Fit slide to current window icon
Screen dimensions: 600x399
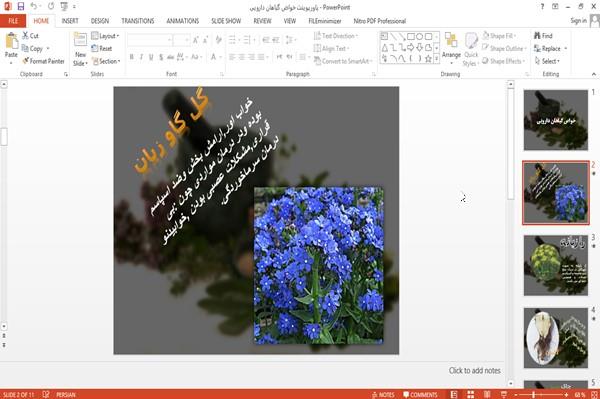(x=594, y=394)
